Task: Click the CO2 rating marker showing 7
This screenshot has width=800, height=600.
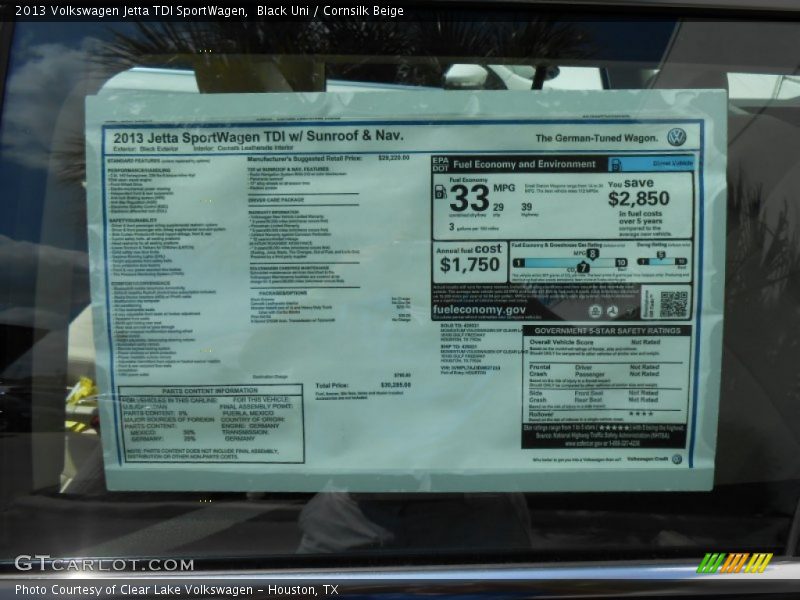Action: pos(583,267)
